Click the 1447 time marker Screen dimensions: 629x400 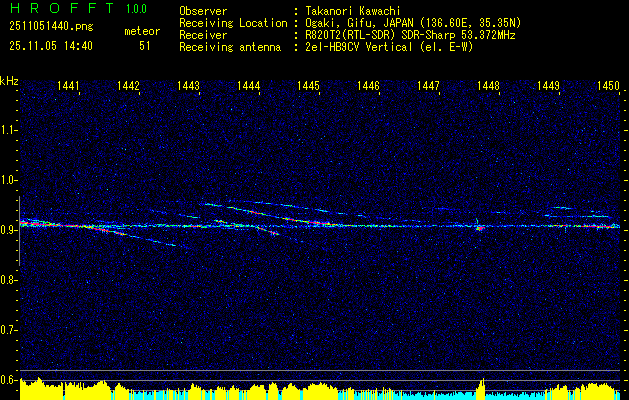pos(428,85)
